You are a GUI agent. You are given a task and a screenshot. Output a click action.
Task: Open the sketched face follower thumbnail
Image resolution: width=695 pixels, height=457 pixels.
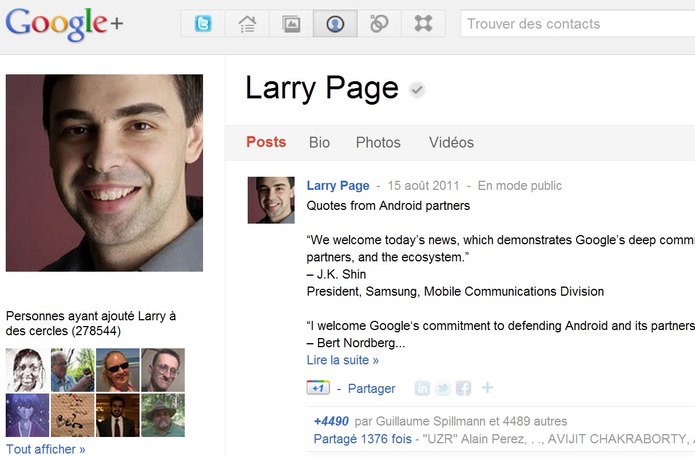point(27,370)
